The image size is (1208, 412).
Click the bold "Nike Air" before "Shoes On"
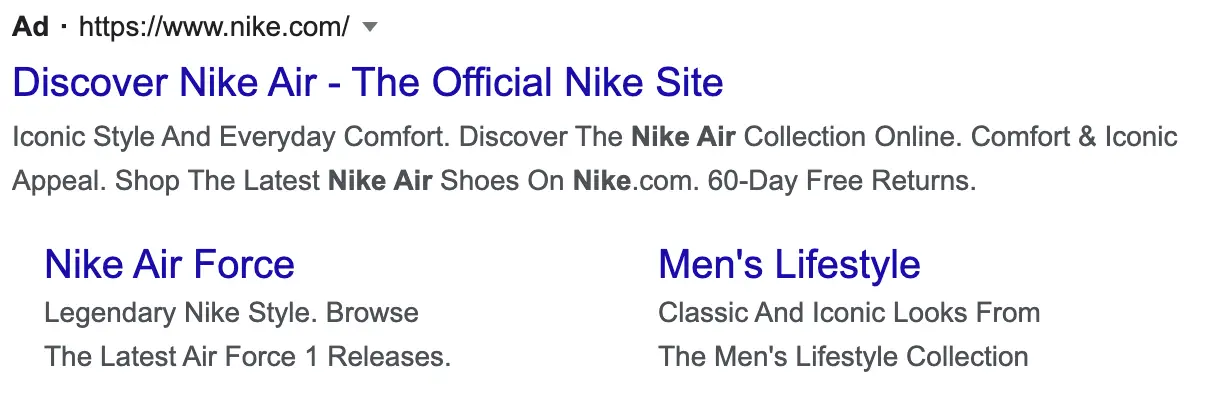pyautogui.click(x=380, y=183)
